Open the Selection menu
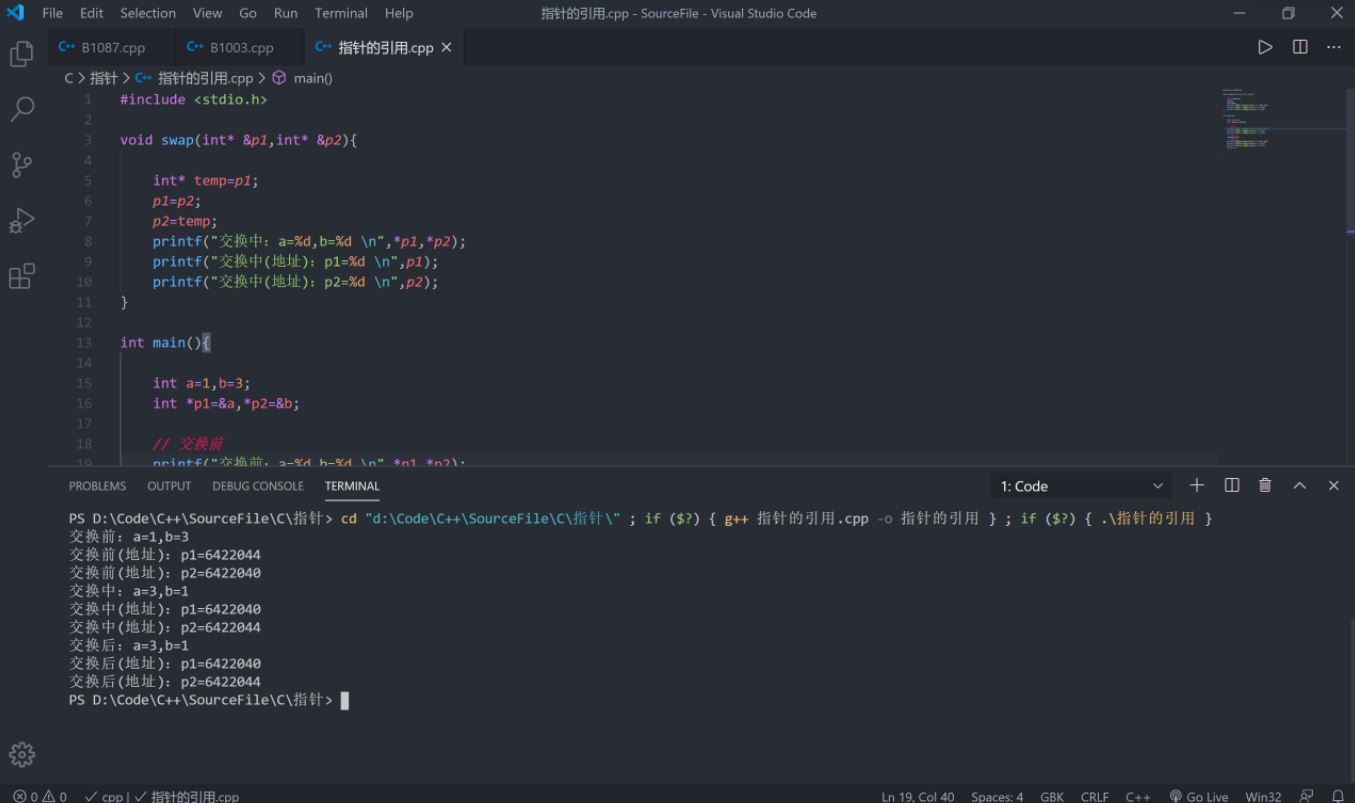Screen dimensions: 1355x803 (148, 13)
